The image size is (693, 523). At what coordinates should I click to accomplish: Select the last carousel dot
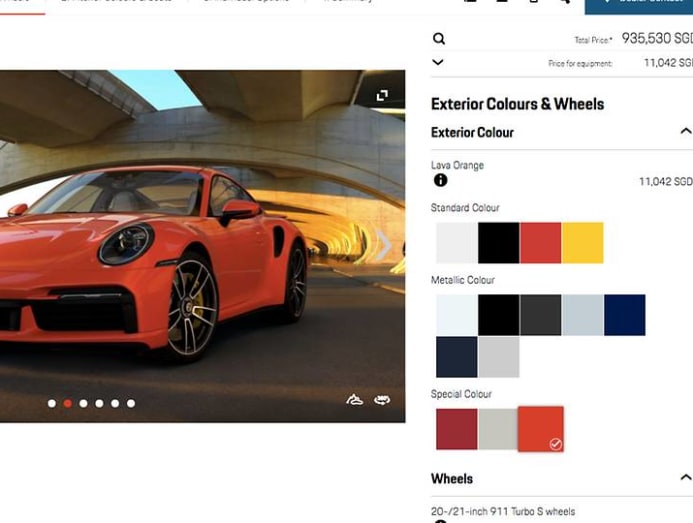click(131, 404)
